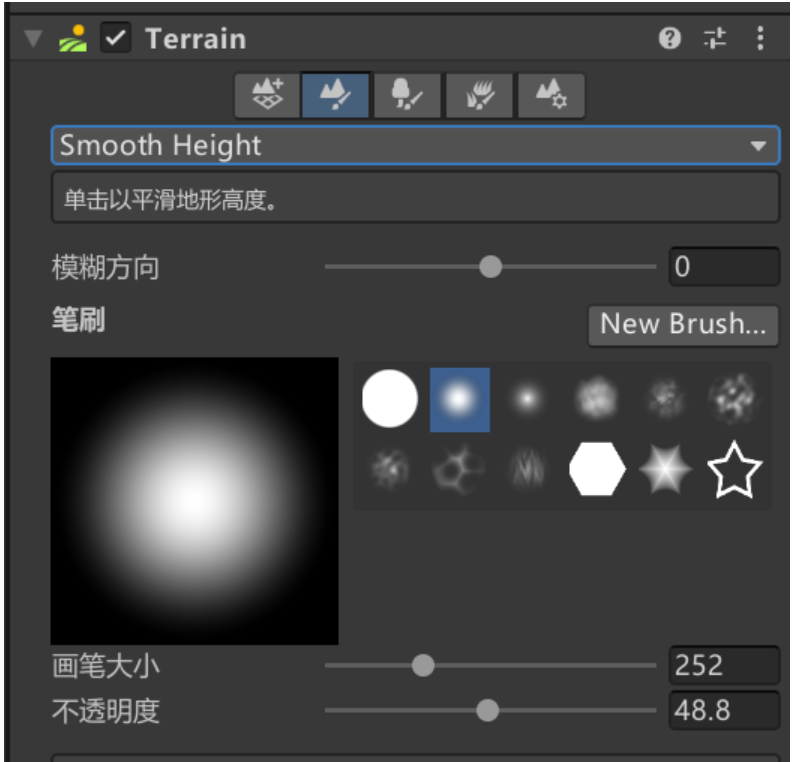796x762 pixels.
Task: Click the large brush preview image
Action: [194, 501]
